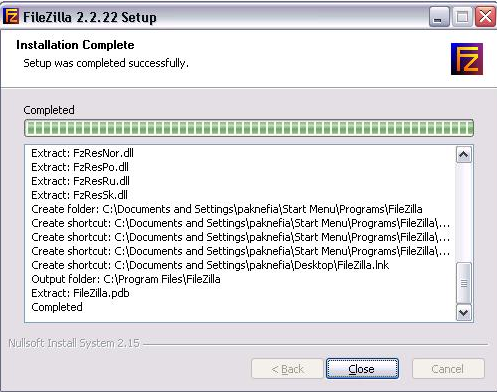Screen dimensions: 497x392
Task: Click the greyed-out Cancel button
Action: tap(448, 369)
